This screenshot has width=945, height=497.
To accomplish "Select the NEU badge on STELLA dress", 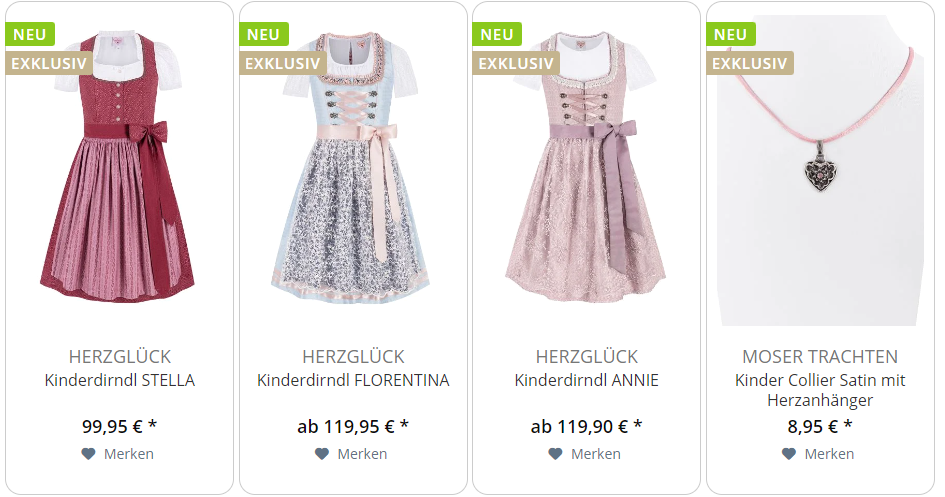I will [x=30, y=34].
